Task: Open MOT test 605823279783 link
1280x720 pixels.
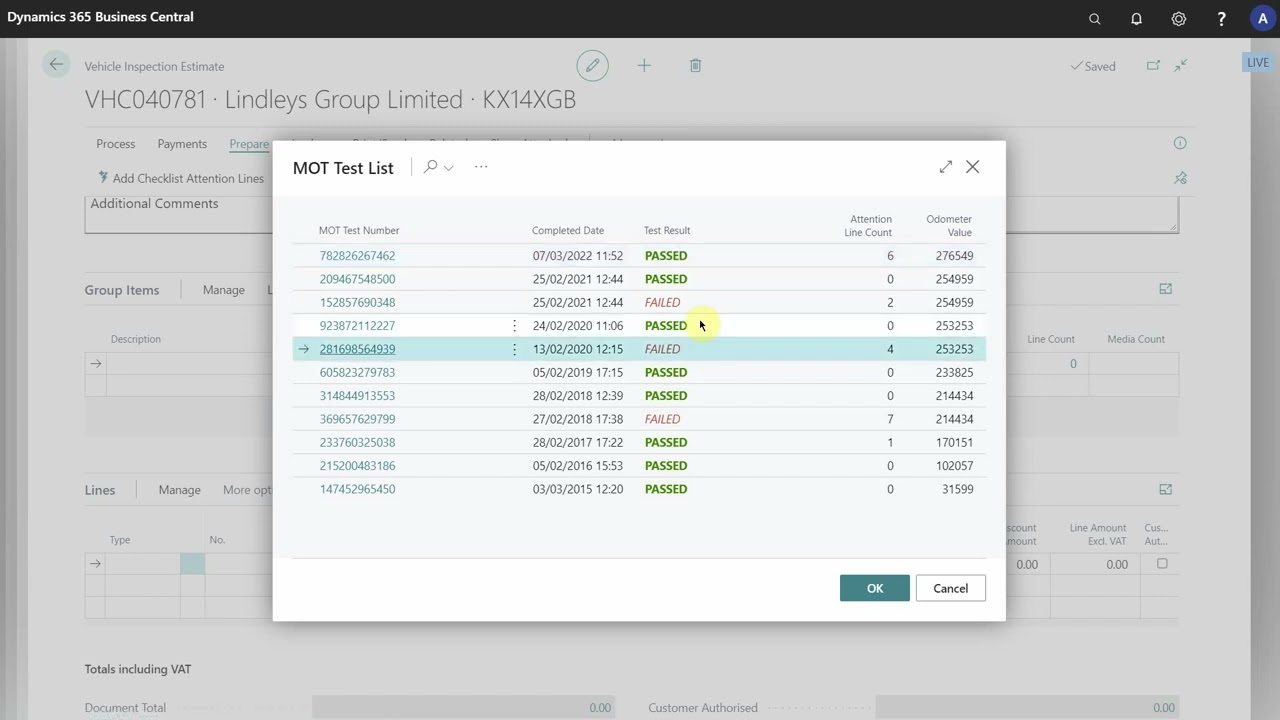Action: [357, 372]
